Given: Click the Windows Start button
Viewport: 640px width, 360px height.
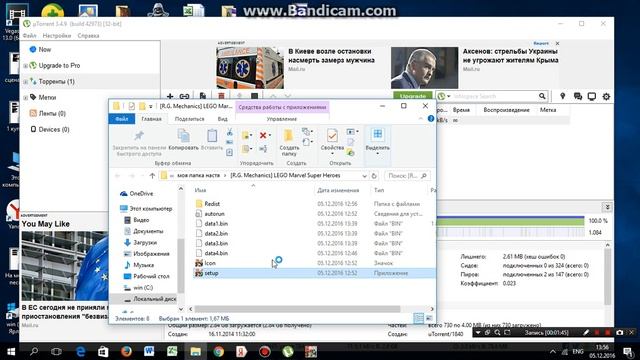Looking at the screenshot, I should pyautogui.click(x=11, y=351).
